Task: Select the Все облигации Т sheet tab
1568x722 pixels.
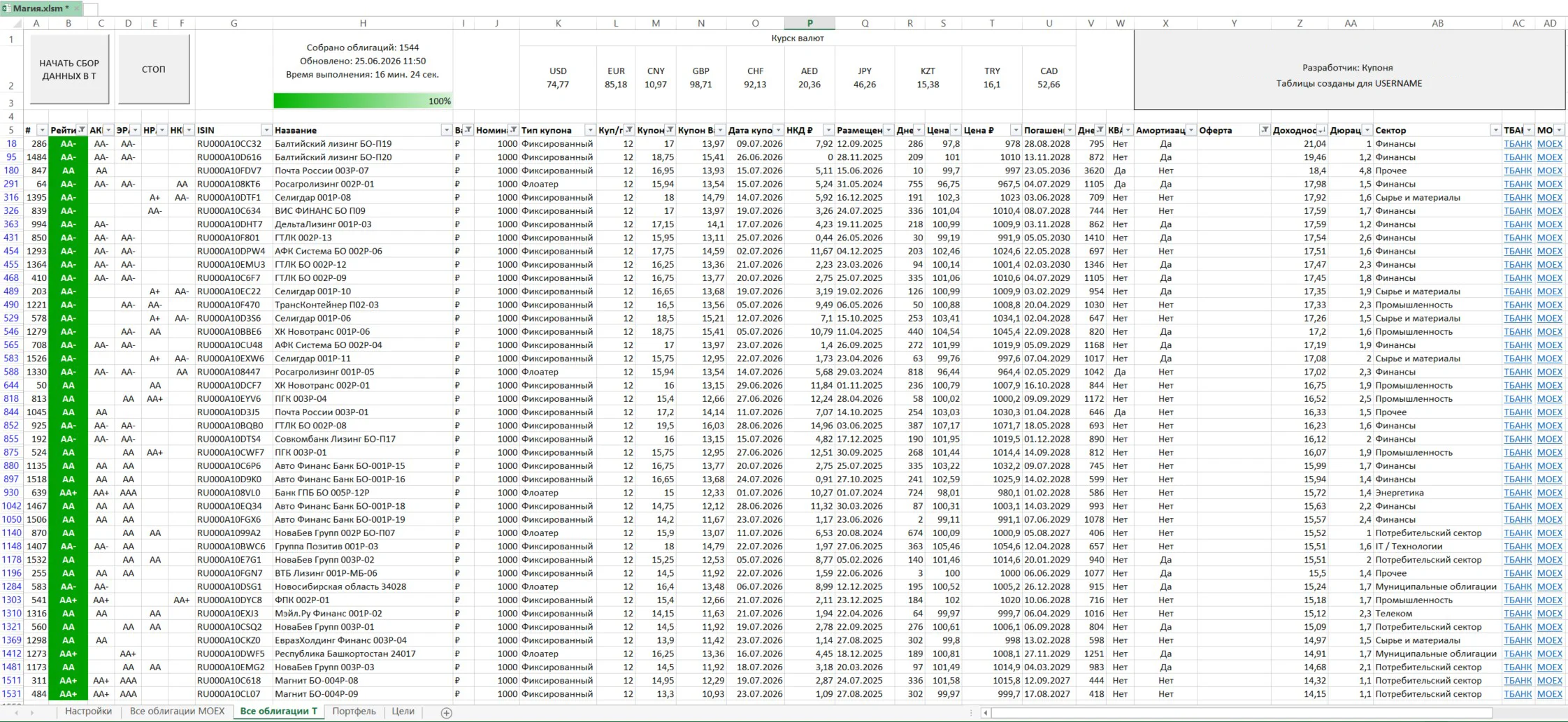Action: pos(278,712)
